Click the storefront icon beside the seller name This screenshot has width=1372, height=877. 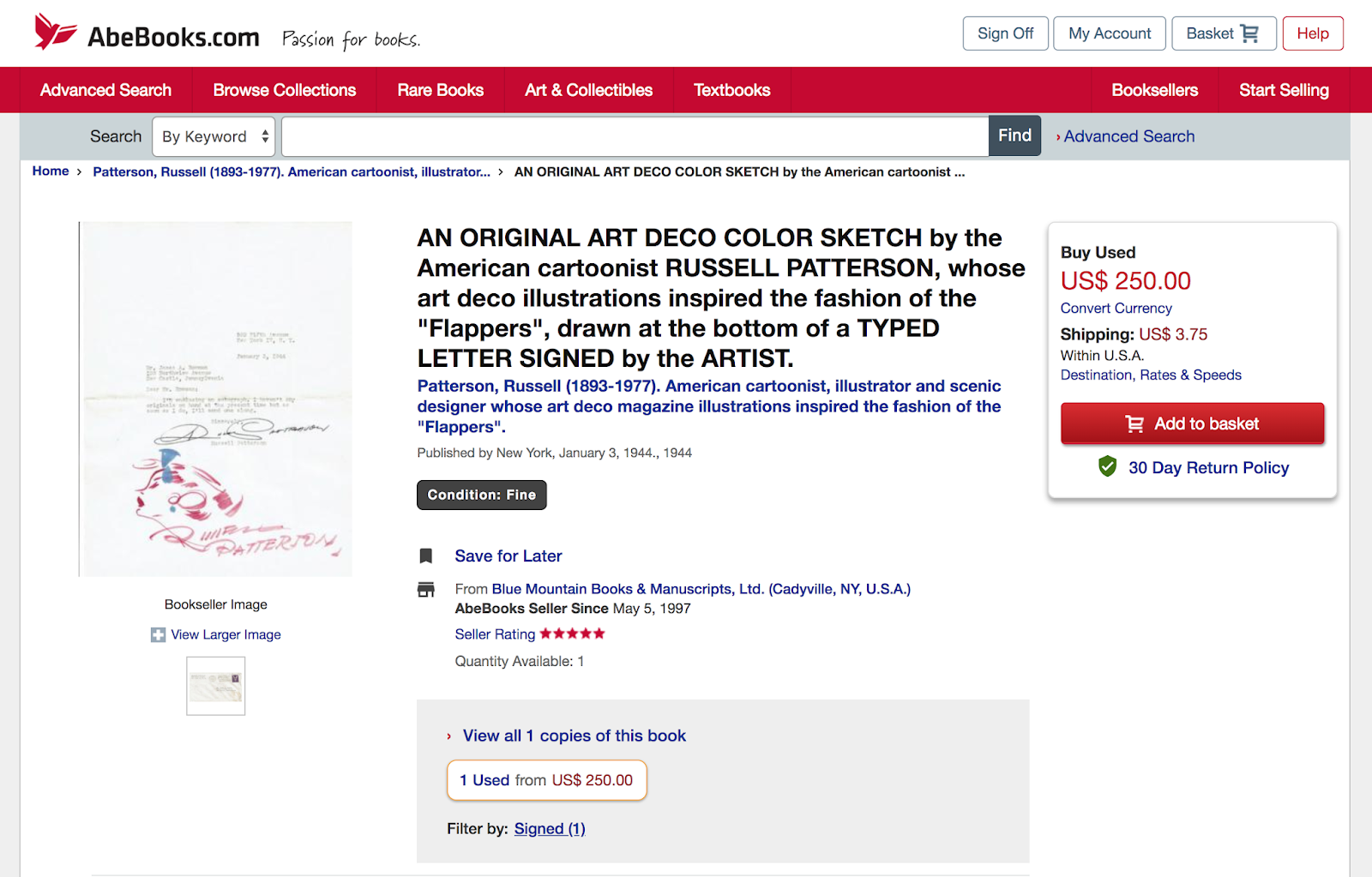[425, 590]
